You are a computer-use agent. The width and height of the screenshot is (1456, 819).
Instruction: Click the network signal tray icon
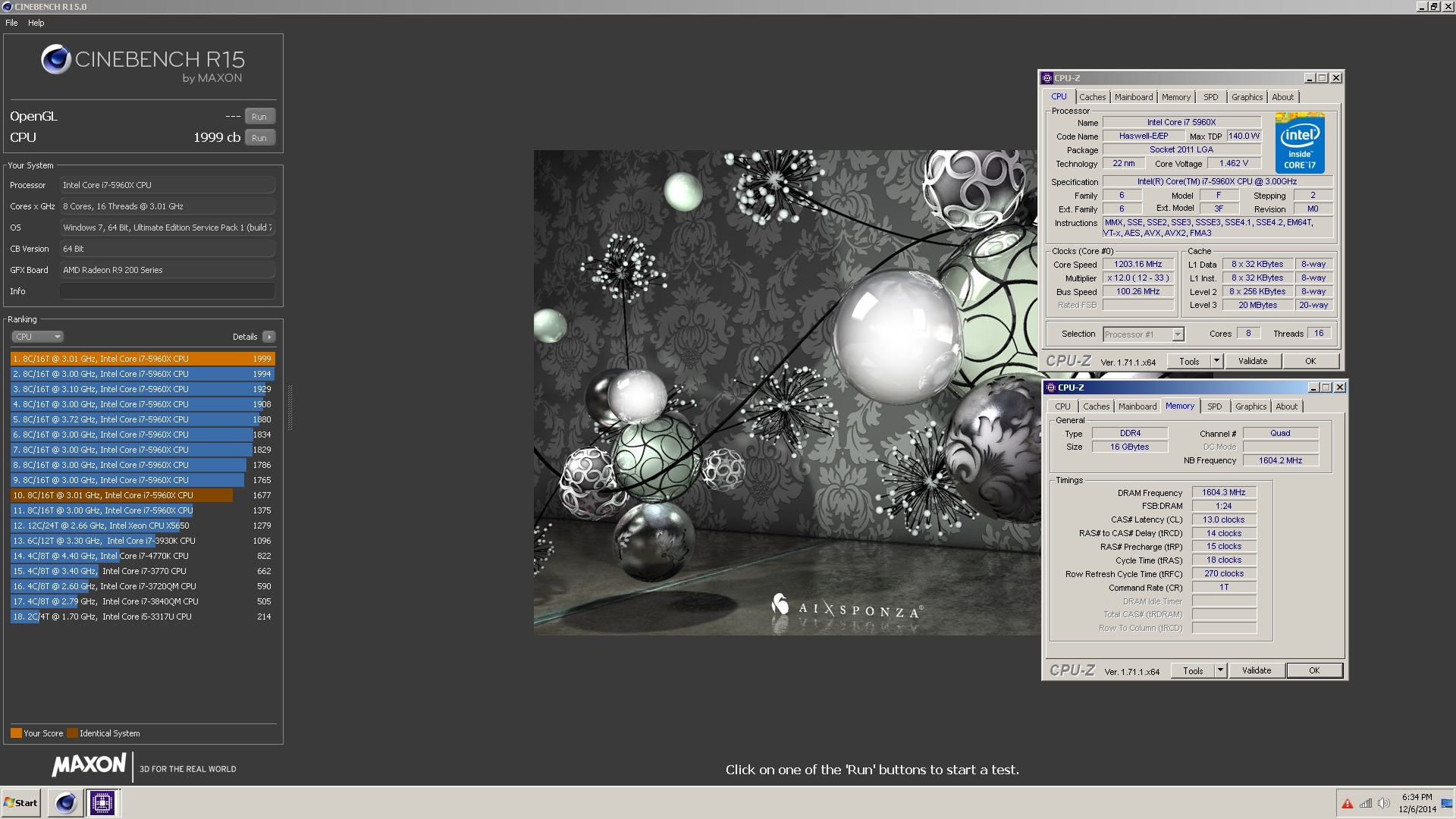[x=1366, y=804]
